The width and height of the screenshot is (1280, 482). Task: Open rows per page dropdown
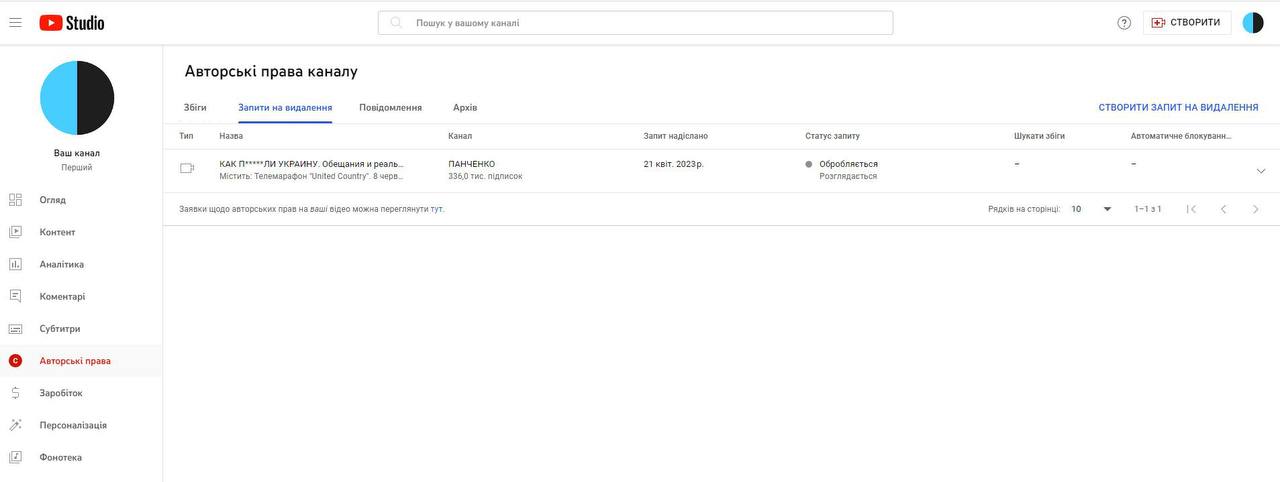point(1092,209)
